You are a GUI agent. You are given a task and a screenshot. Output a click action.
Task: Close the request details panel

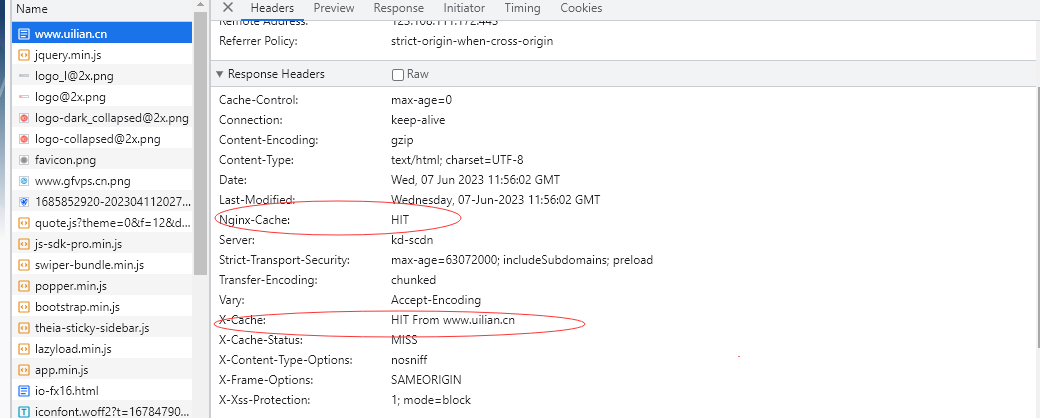pos(228,8)
